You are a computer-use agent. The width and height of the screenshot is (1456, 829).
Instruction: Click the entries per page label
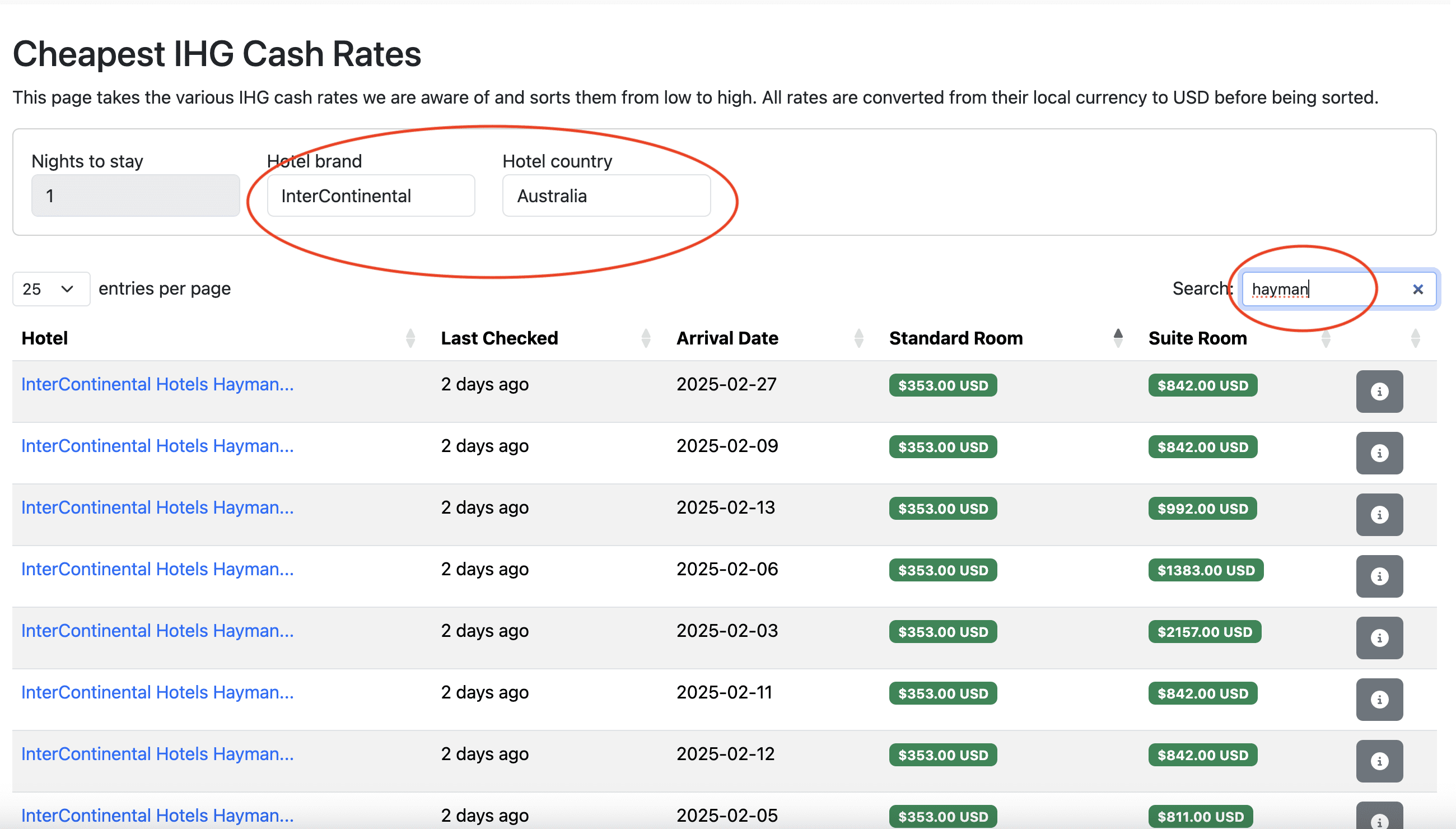click(165, 288)
